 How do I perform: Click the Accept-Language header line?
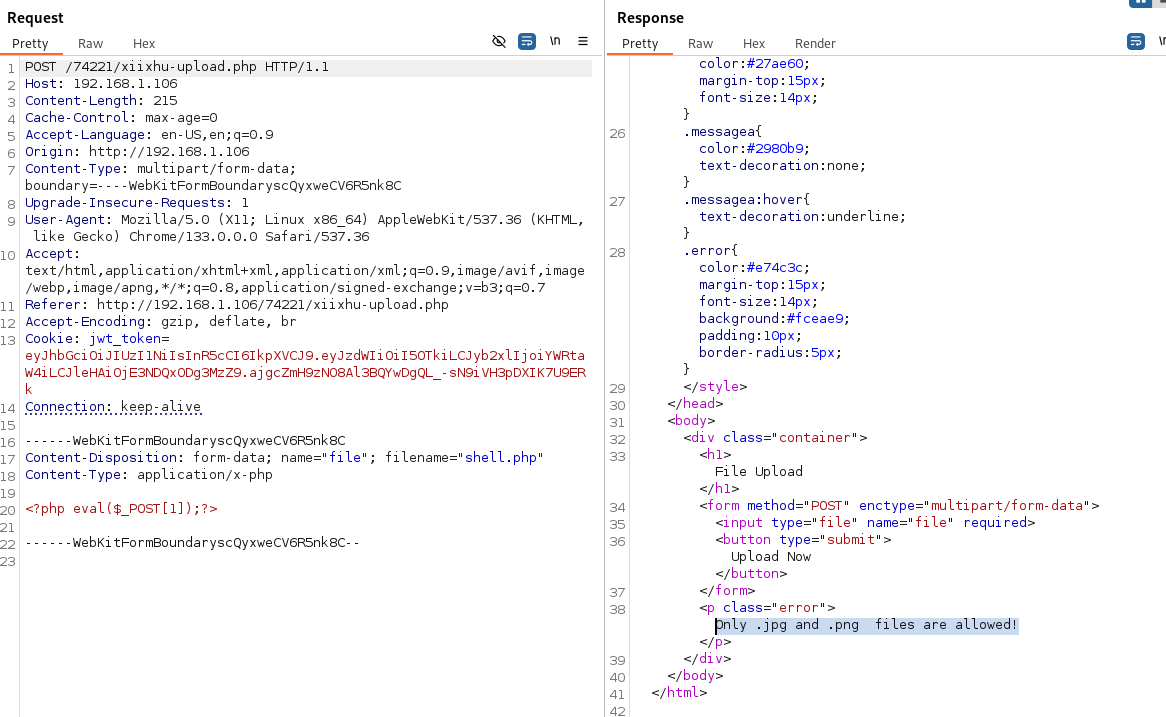point(149,135)
